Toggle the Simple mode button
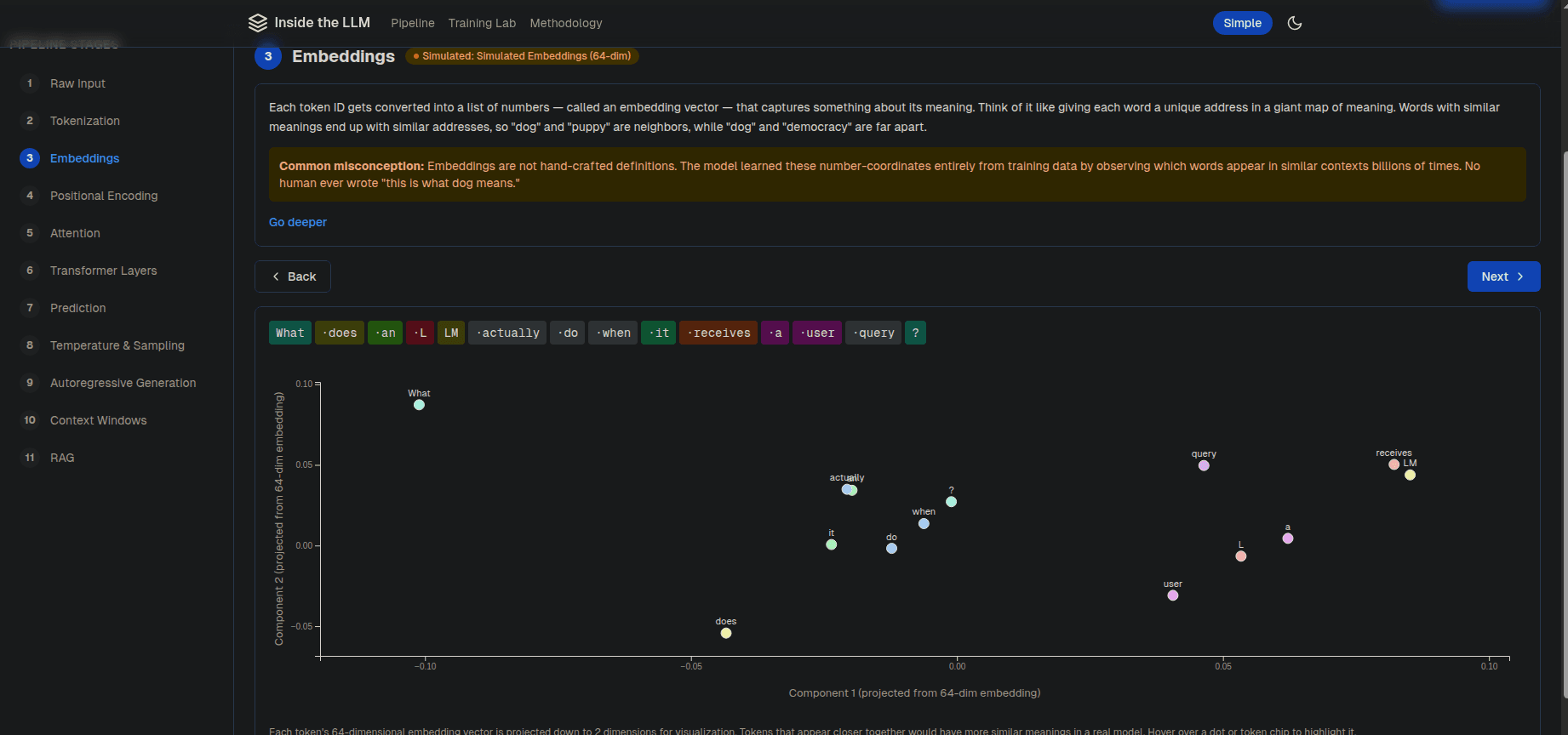 (1242, 23)
